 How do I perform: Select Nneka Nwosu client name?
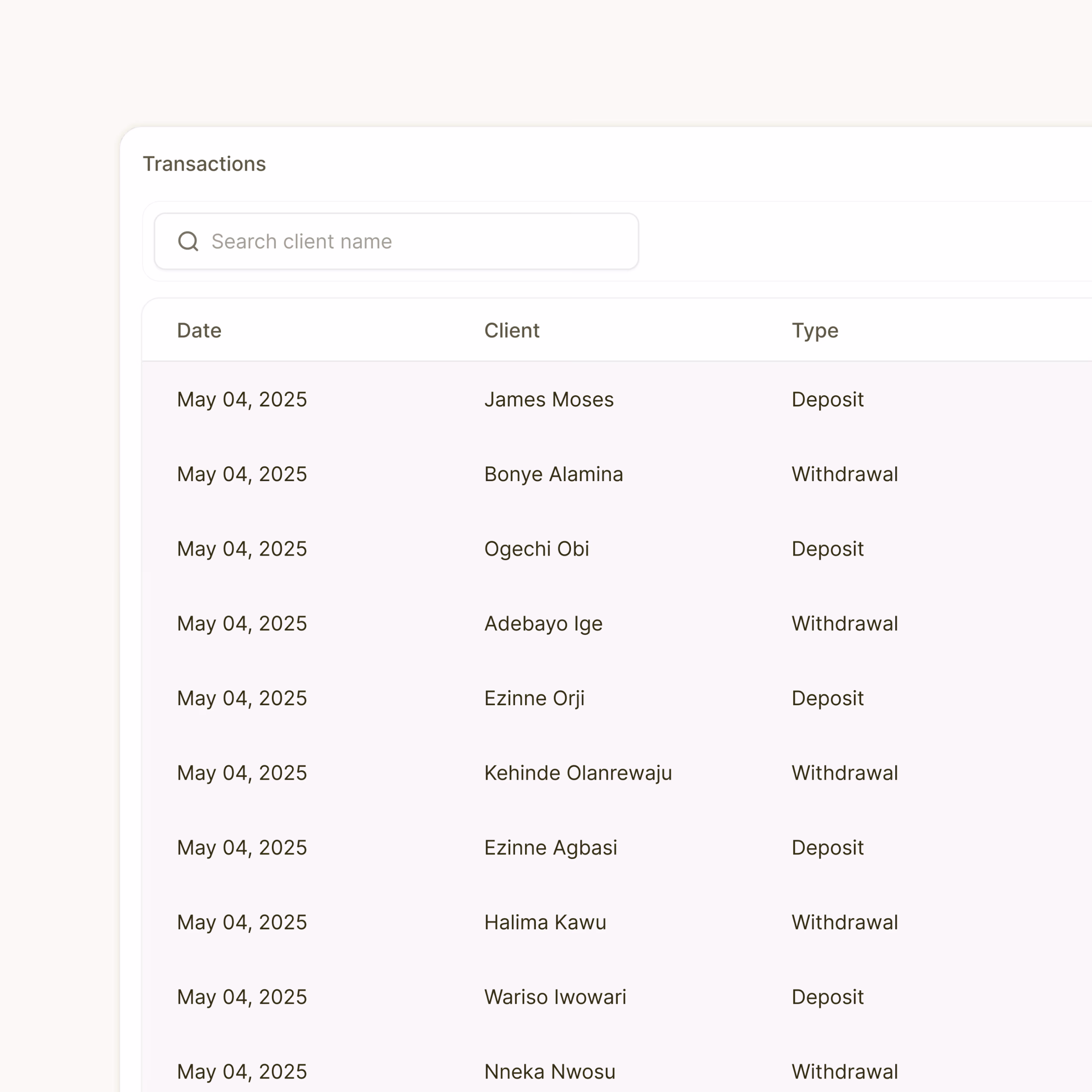coord(549,1071)
